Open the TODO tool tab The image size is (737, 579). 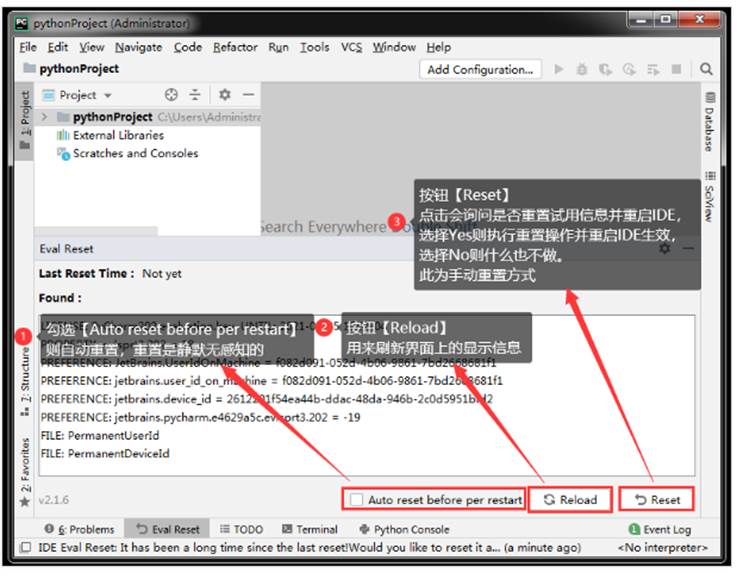(242, 529)
